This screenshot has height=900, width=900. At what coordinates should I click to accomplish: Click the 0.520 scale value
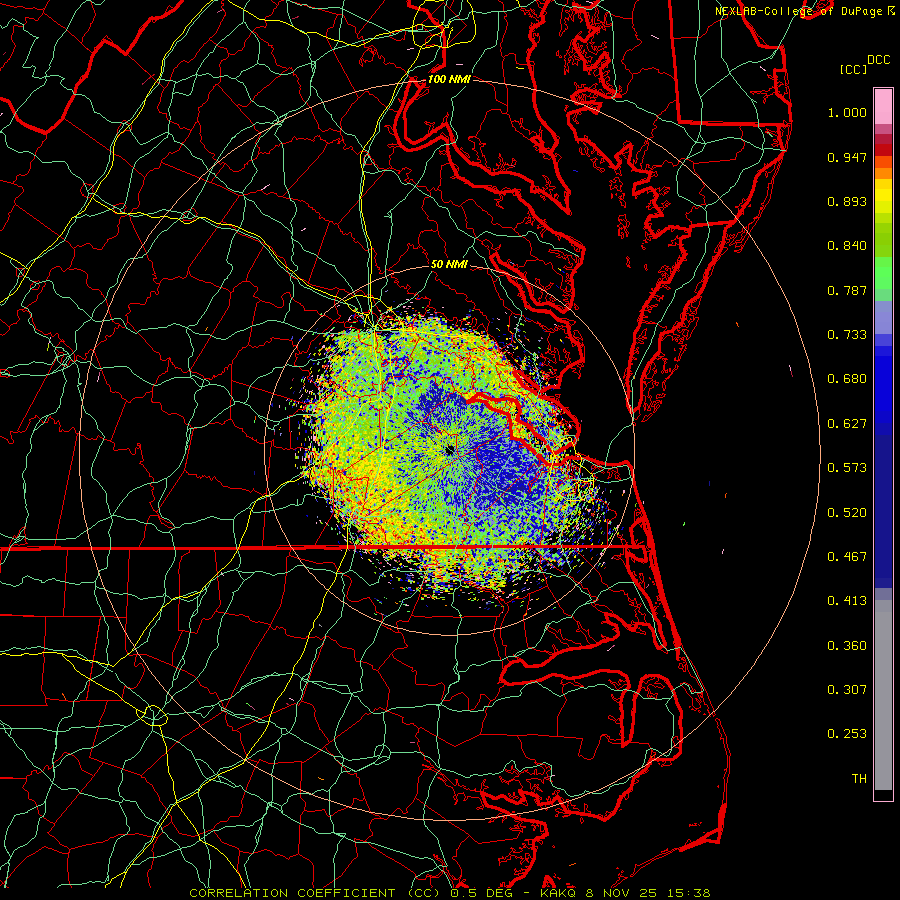tap(847, 513)
